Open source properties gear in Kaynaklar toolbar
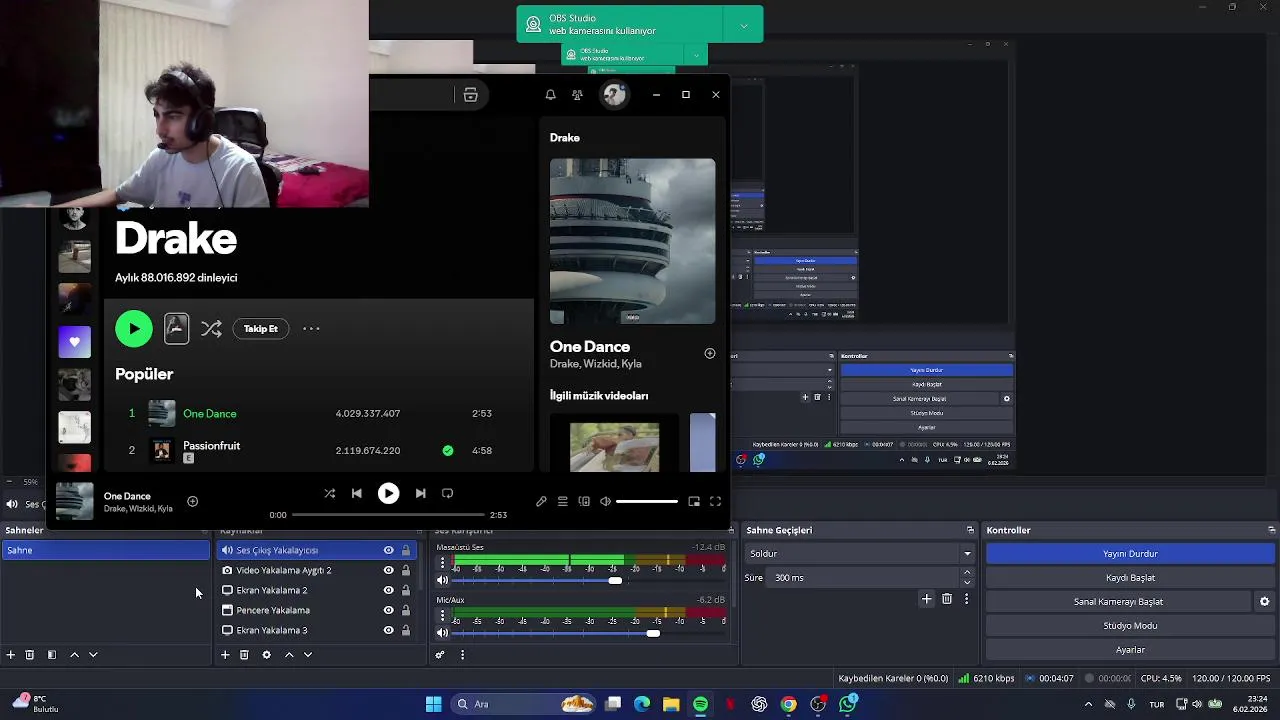The width and height of the screenshot is (1280, 720). point(266,655)
